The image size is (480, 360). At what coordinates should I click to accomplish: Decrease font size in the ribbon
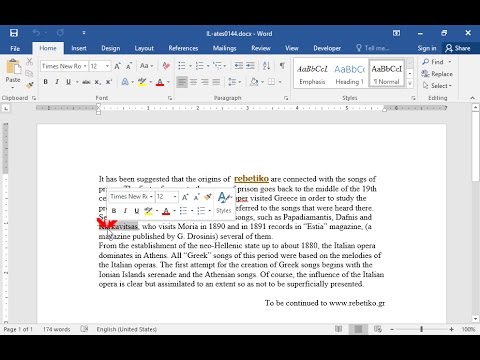coord(129,66)
